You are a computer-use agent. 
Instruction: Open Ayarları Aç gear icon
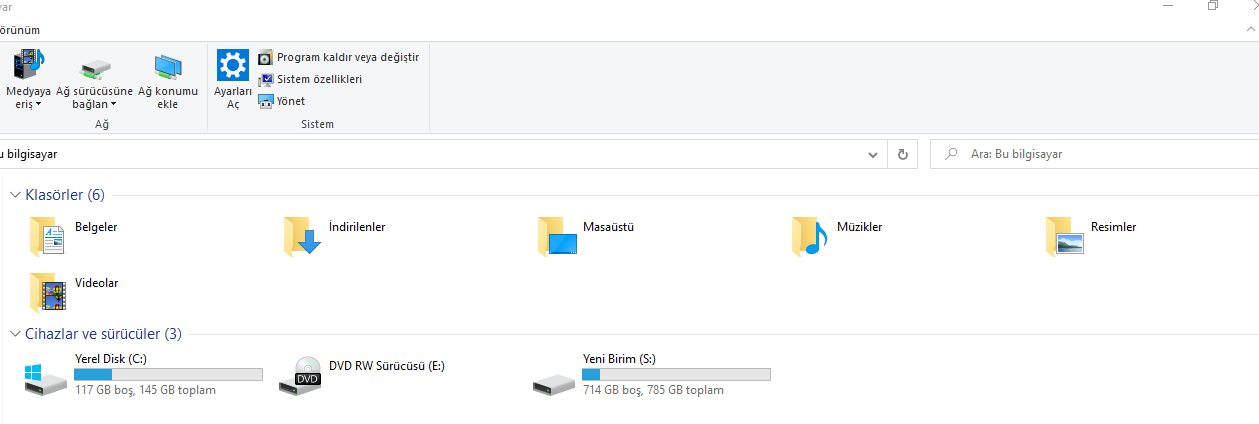(232, 66)
